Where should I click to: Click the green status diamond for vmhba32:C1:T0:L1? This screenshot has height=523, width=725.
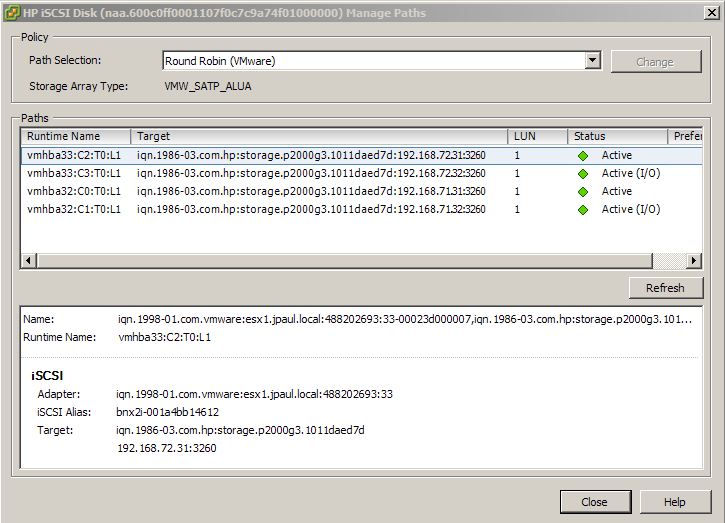583,210
